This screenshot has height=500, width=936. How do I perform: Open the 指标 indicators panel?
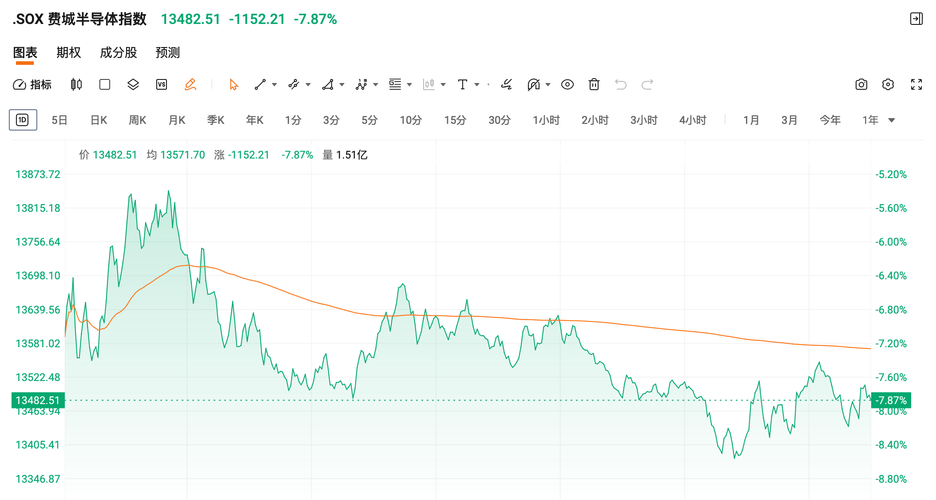click(32, 85)
